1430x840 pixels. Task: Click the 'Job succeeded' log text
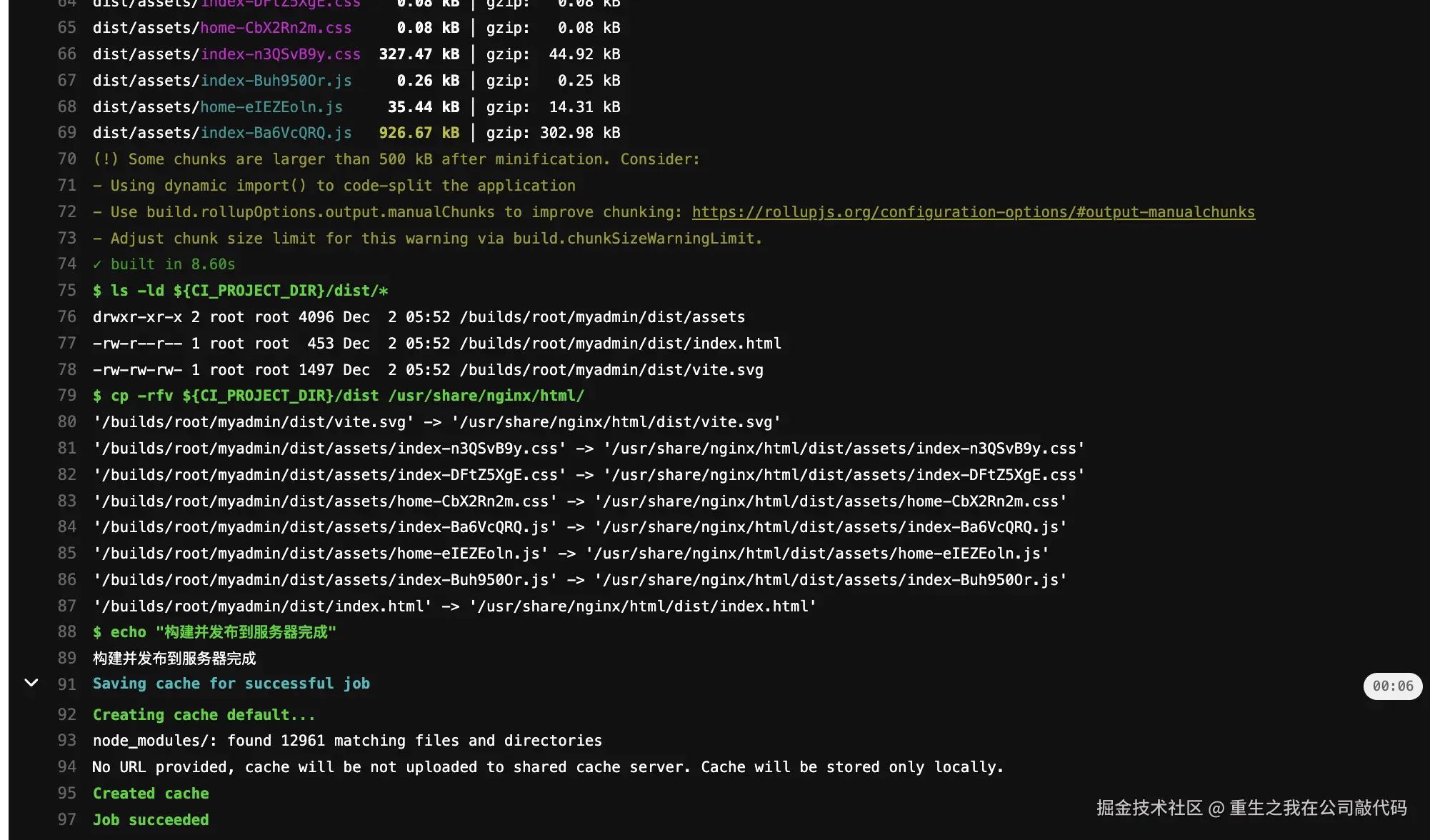click(151, 820)
